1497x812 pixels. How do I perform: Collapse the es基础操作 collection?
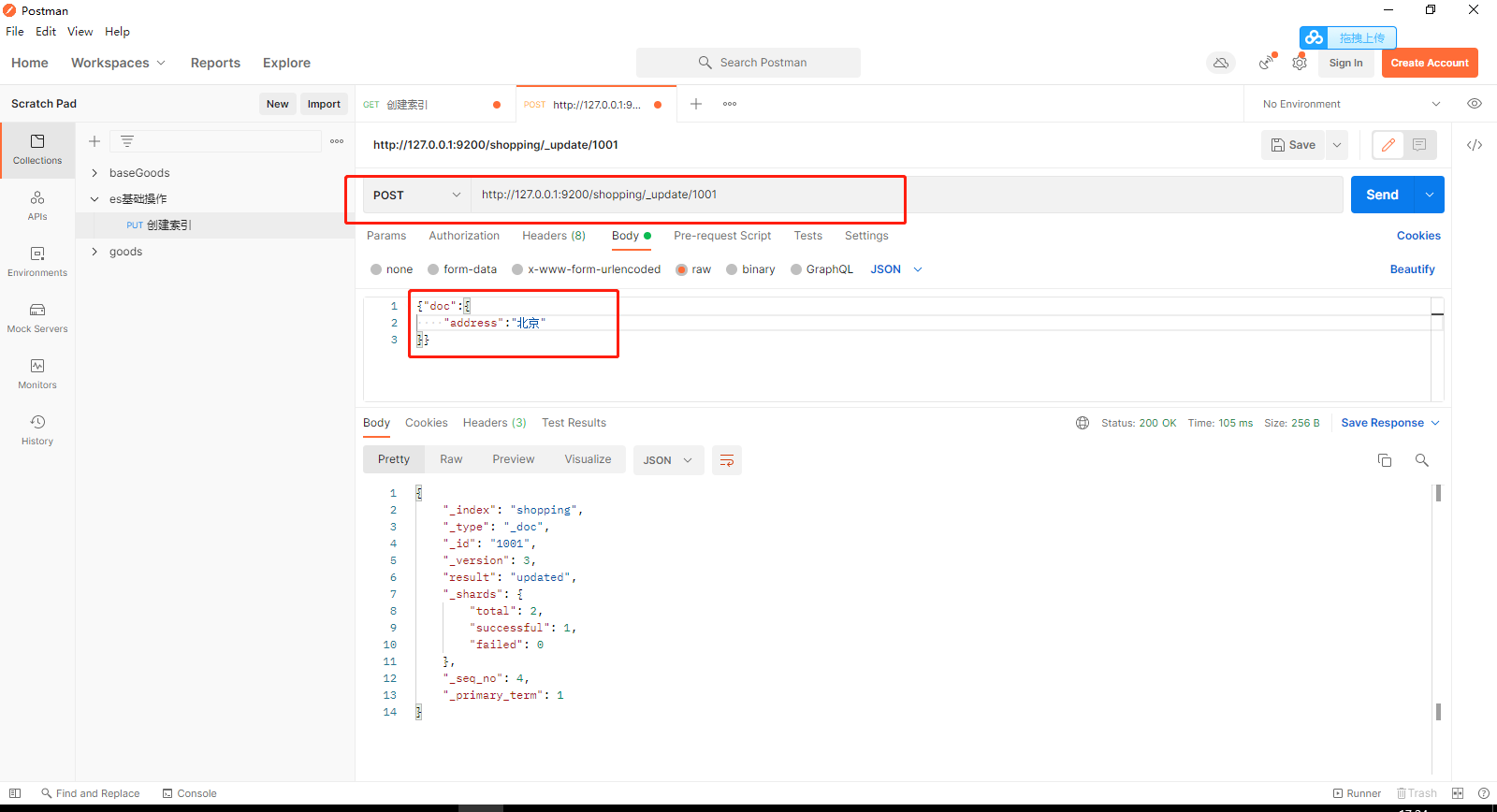[94, 199]
